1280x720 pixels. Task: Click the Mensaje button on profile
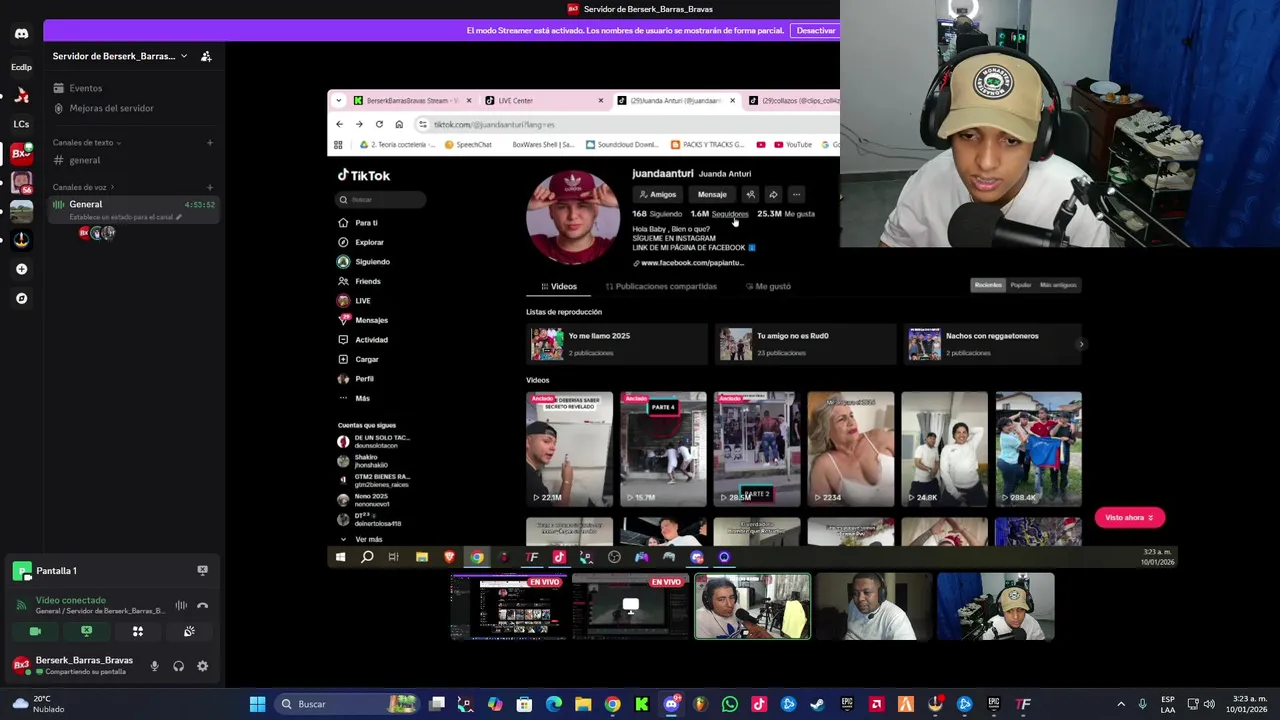point(712,194)
